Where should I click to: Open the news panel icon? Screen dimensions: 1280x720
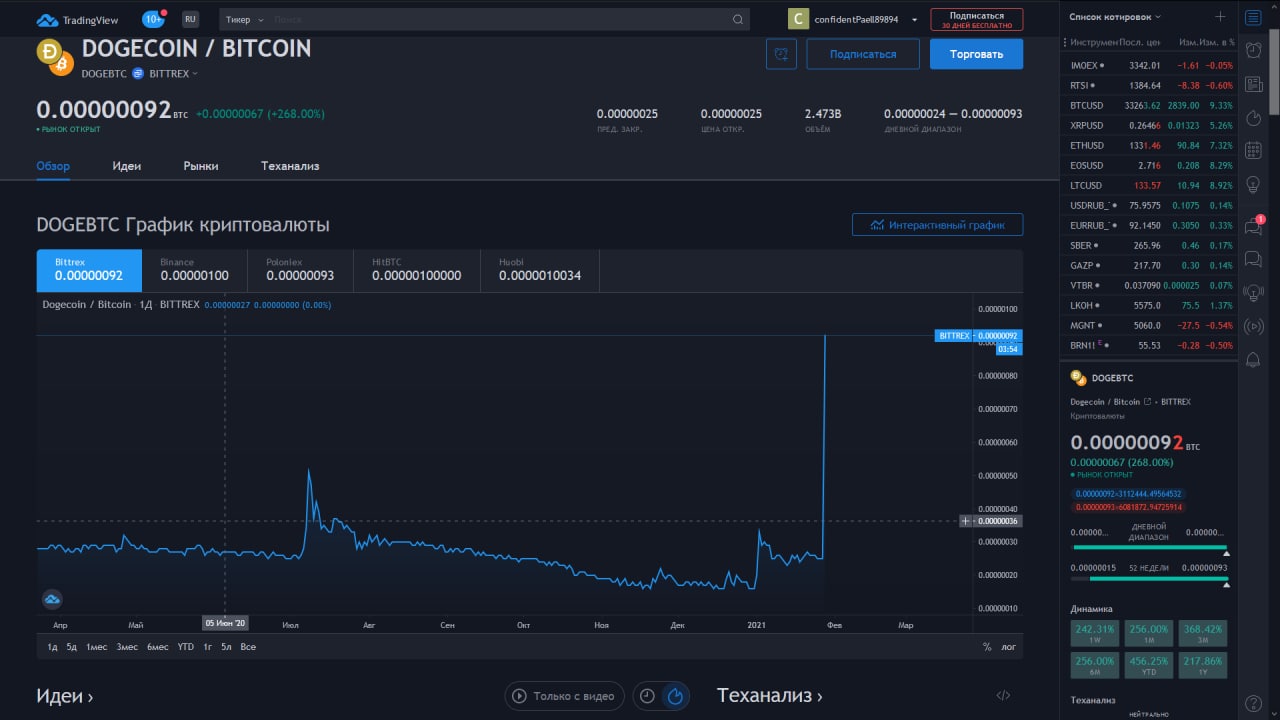pyautogui.click(x=1253, y=84)
